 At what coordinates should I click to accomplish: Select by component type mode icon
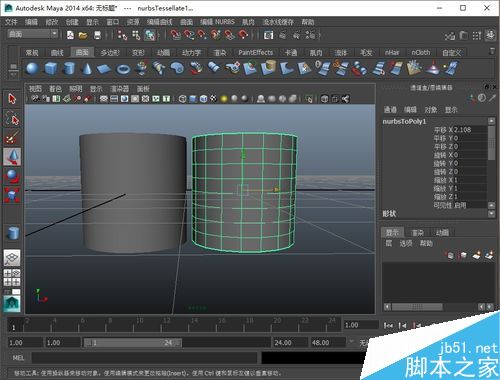click(x=150, y=35)
